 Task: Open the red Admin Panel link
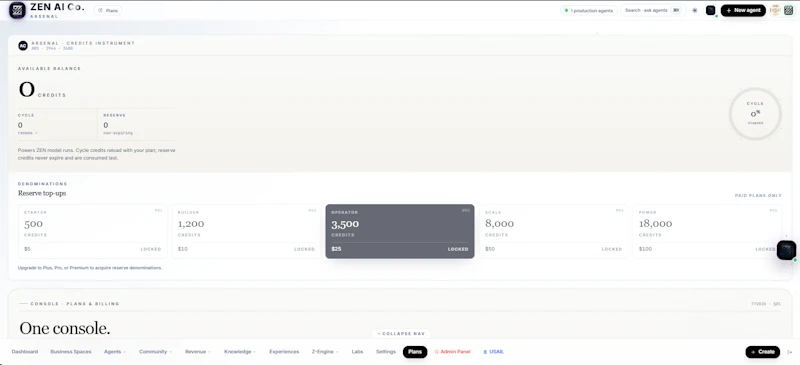point(453,352)
